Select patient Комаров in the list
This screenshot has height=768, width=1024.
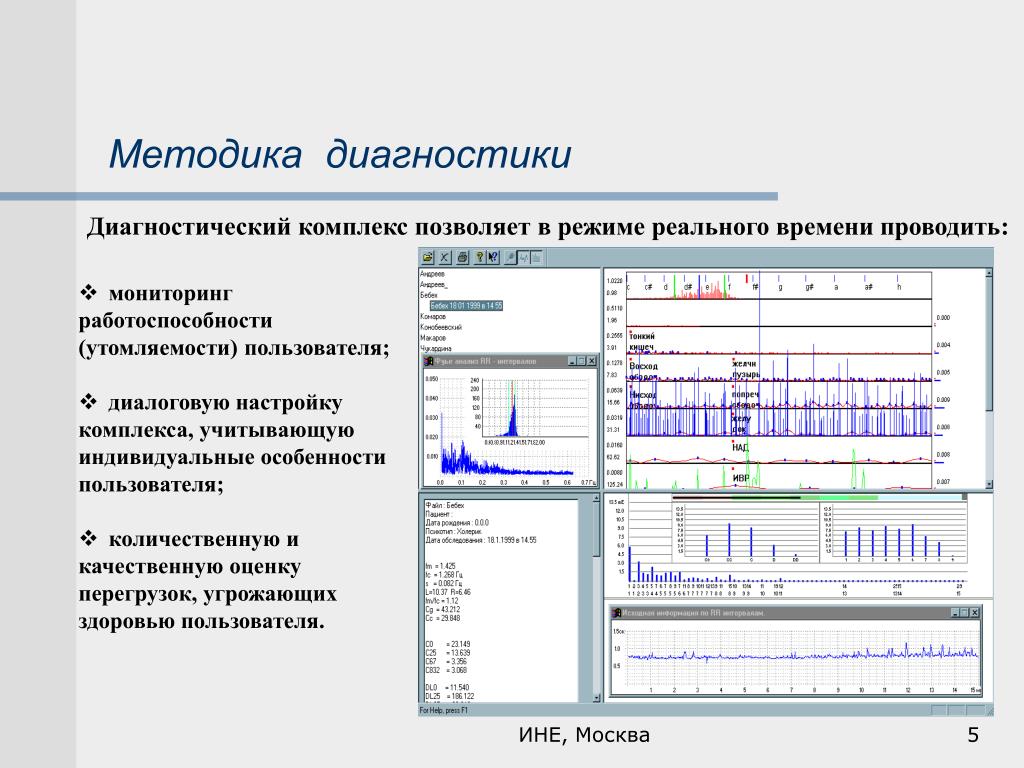pos(433,317)
